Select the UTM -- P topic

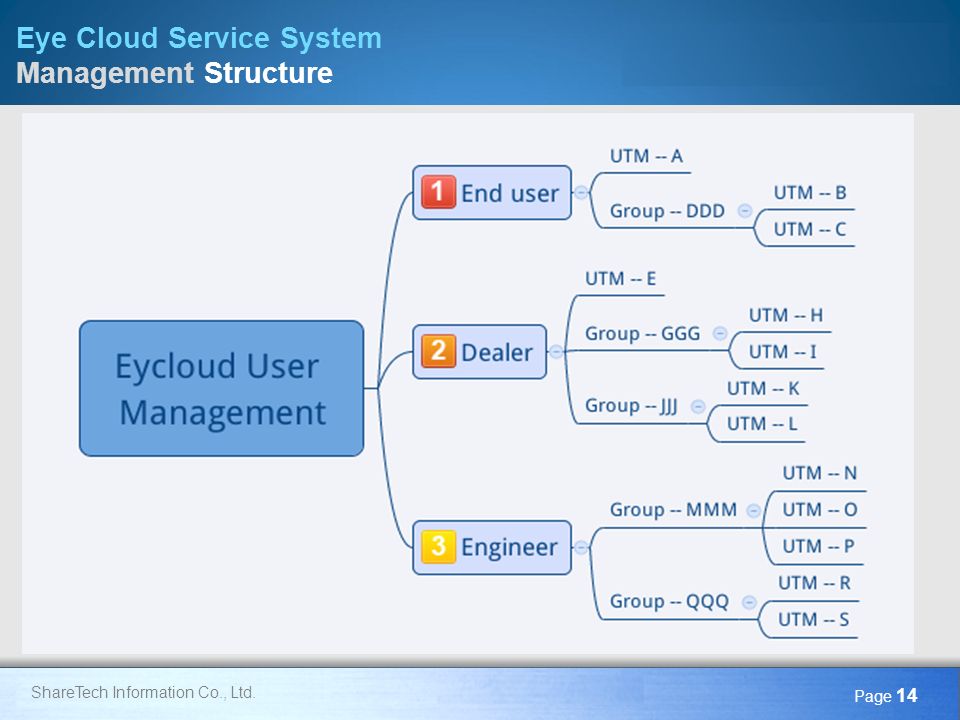tap(818, 546)
